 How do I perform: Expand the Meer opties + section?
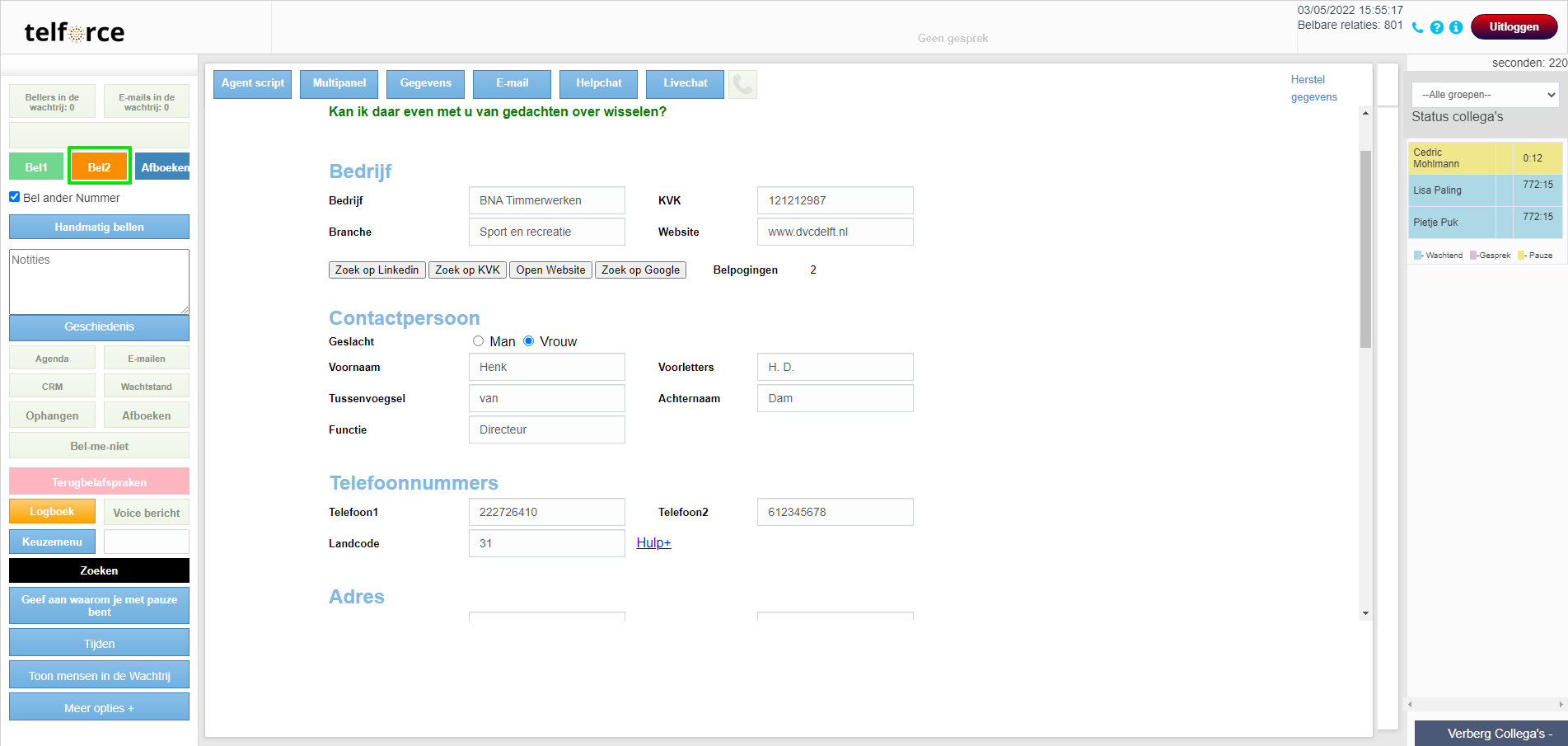[99, 707]
